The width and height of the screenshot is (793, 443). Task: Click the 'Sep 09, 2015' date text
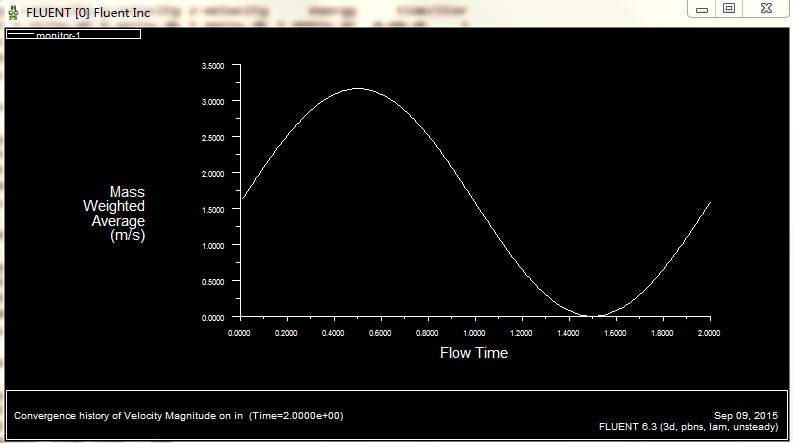click(x=745, y=415)
